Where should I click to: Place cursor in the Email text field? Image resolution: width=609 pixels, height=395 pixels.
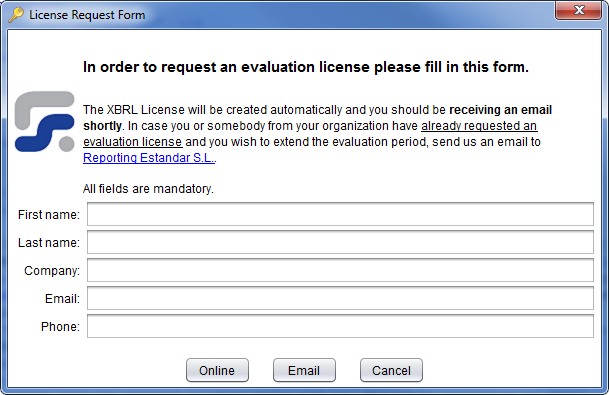(340, 298)
